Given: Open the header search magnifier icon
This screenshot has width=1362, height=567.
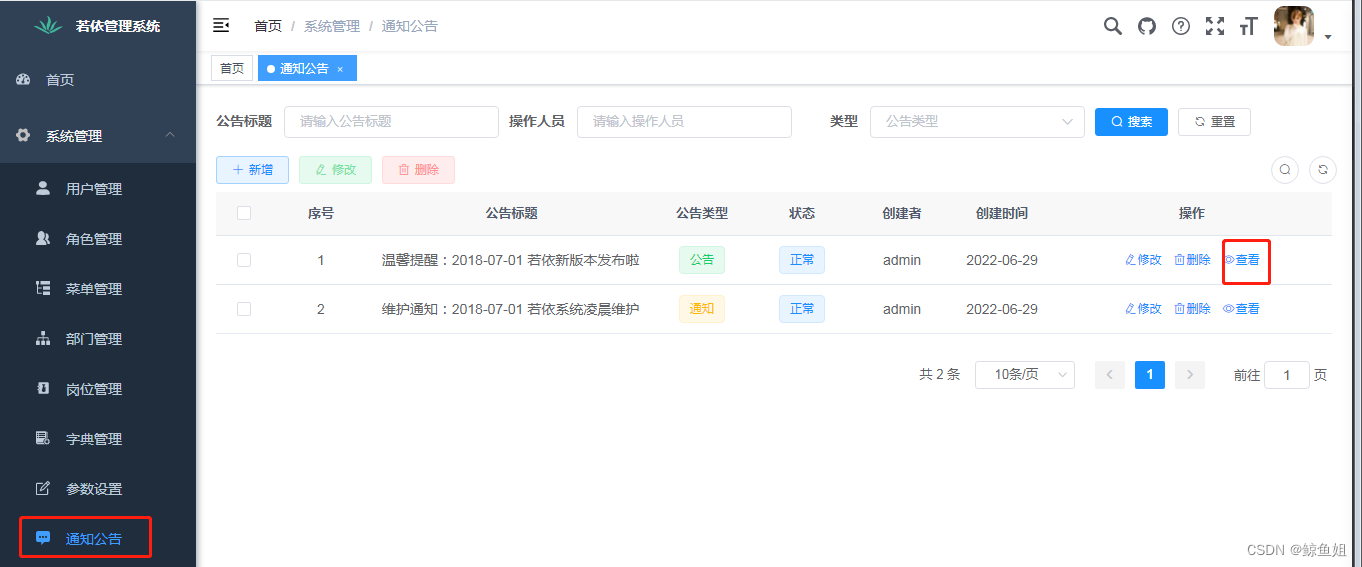Looking at the screenshot, I should click(1112, 26).
